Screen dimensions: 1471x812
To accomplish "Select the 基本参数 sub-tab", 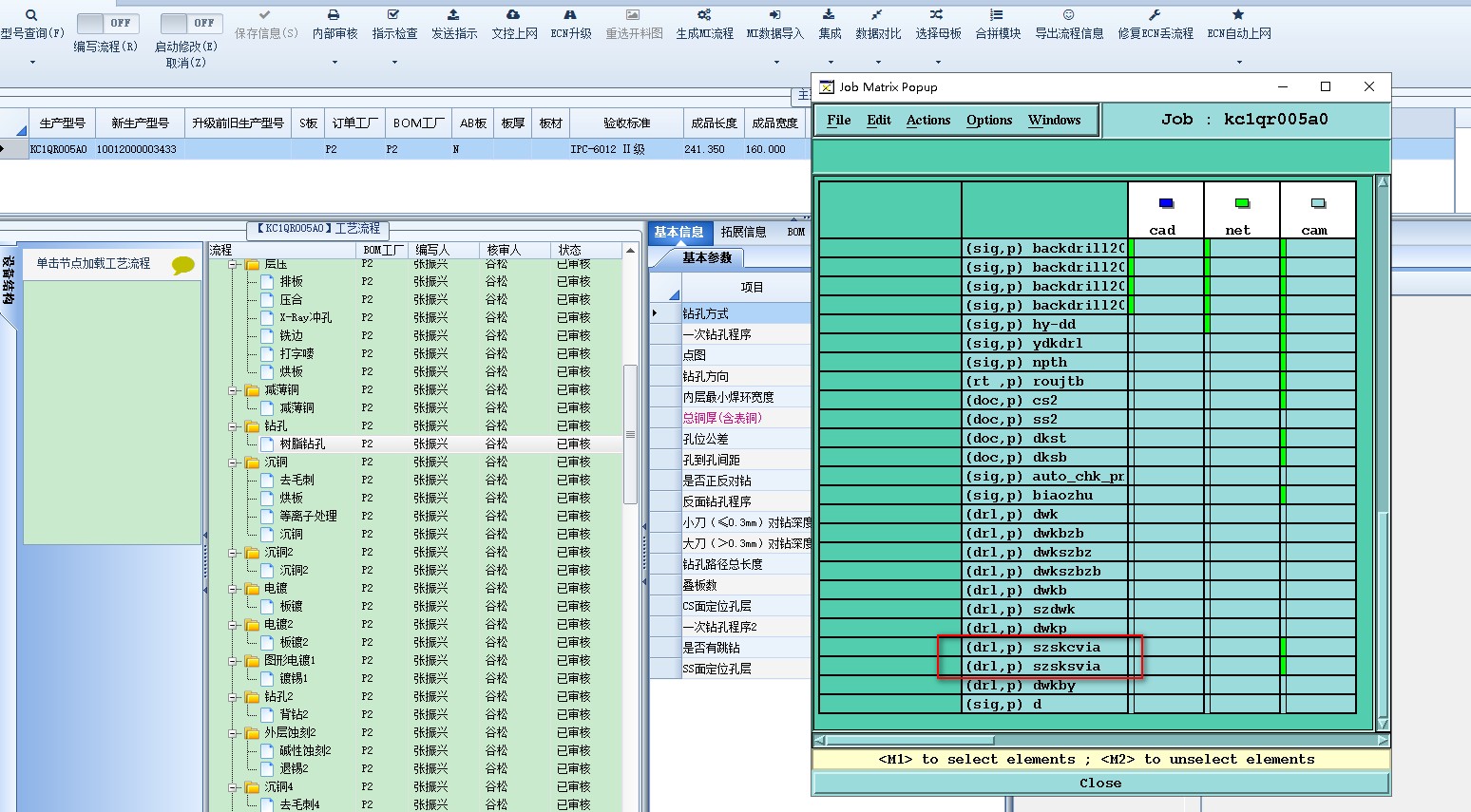I will pyautogui.click(x=706, y=257).
